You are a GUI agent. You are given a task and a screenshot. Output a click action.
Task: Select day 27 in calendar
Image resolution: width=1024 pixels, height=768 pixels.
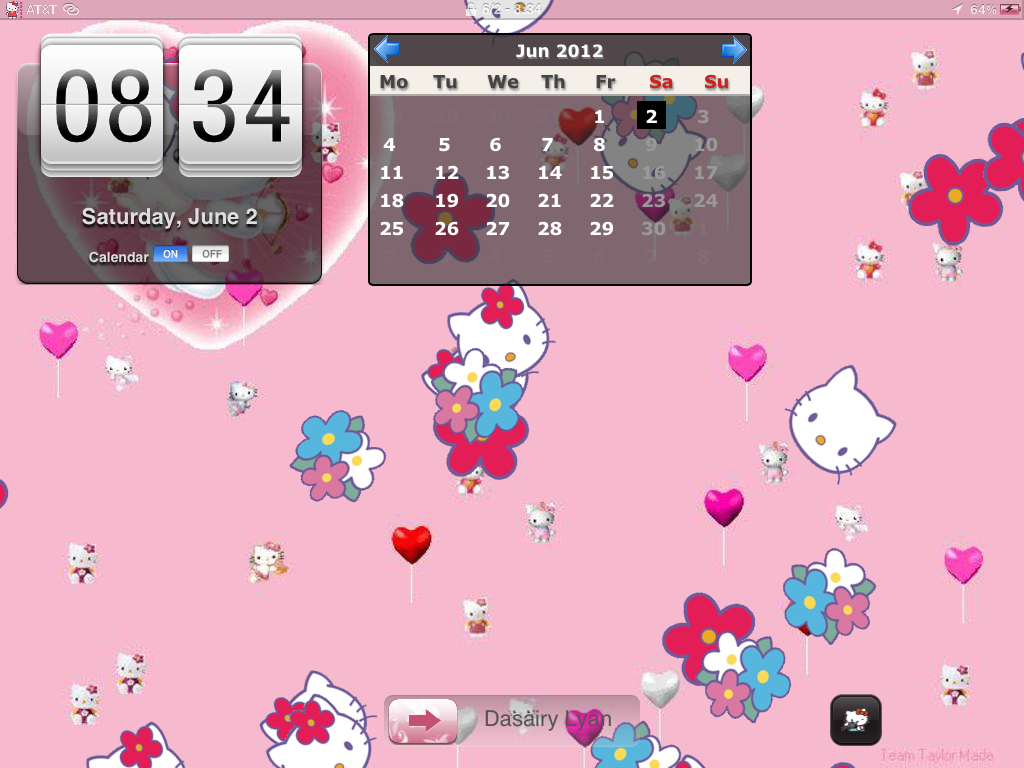pyautogui.click(x=498, y=229)
